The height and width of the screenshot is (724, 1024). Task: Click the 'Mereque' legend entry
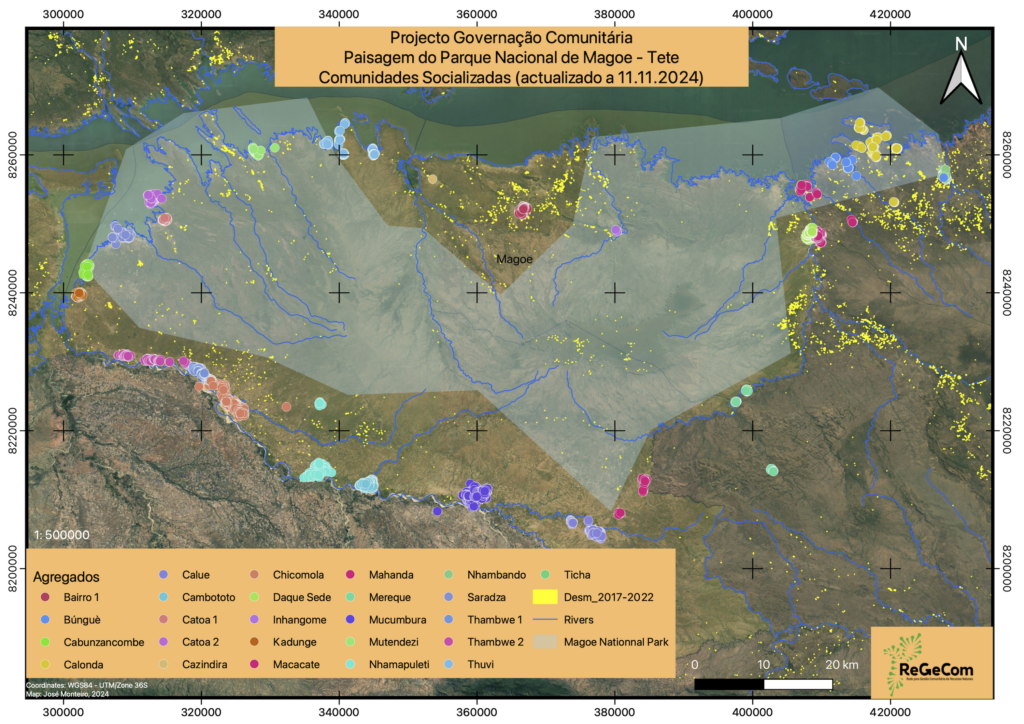tap(379, 597)
